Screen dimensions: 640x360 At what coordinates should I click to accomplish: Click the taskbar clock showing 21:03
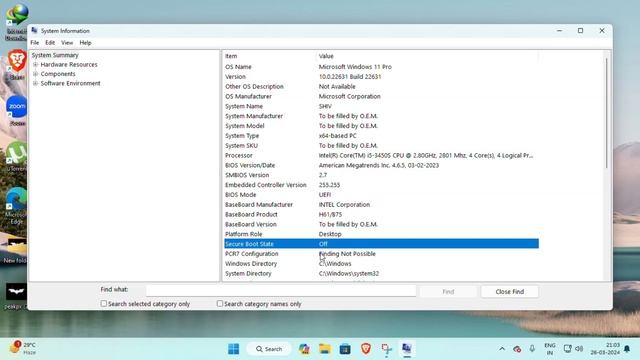coord(604,349)
